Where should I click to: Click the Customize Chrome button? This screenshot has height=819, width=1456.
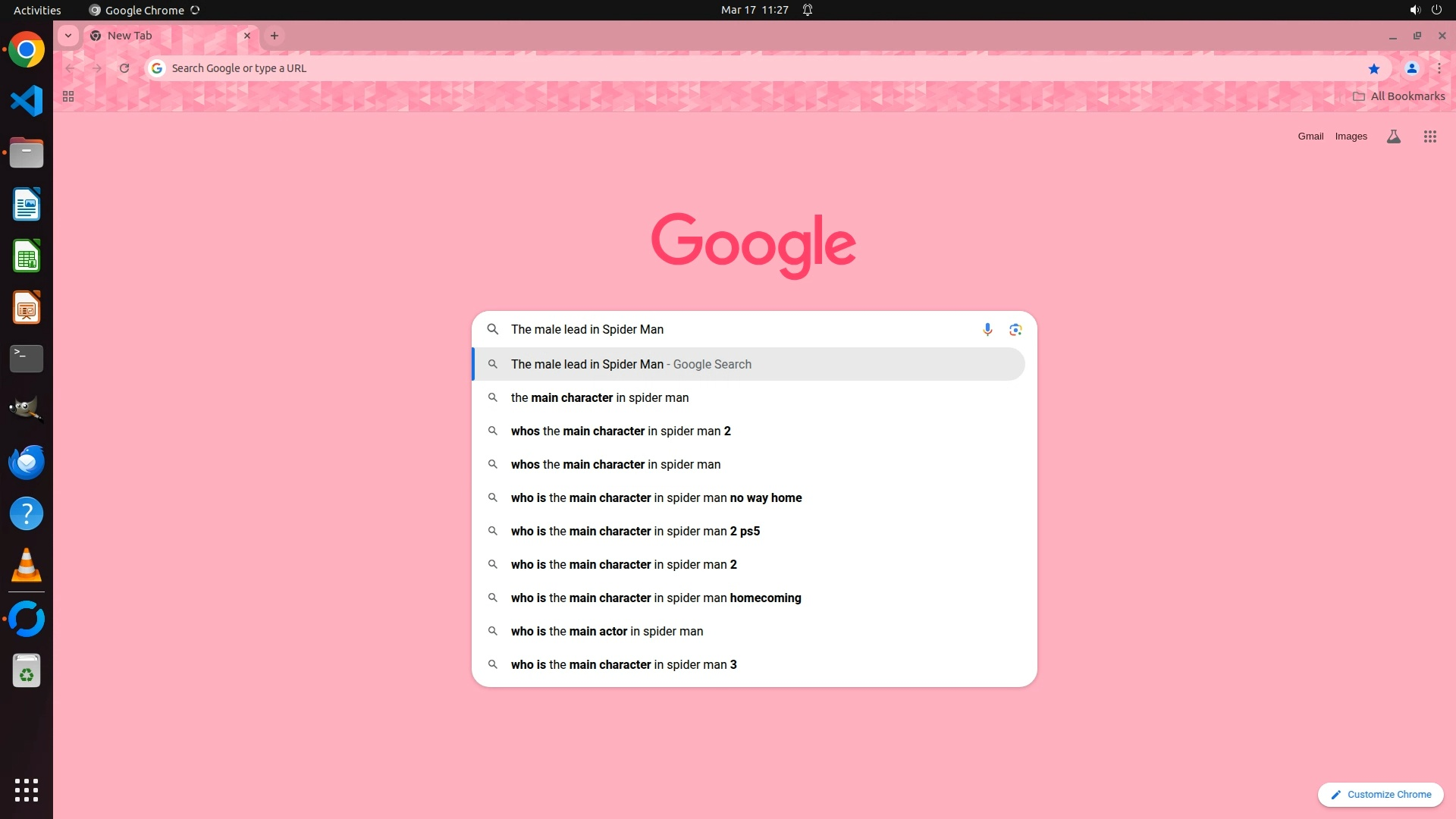tap(1380, 794)
